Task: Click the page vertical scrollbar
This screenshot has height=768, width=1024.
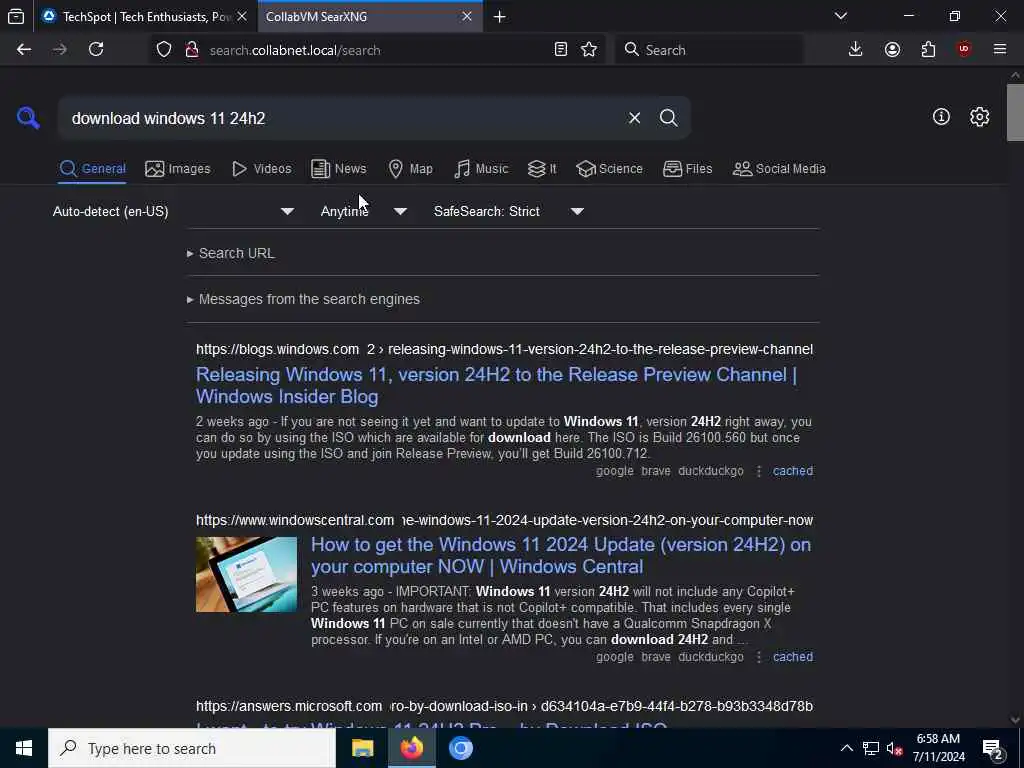Action: pos(1015,112)
